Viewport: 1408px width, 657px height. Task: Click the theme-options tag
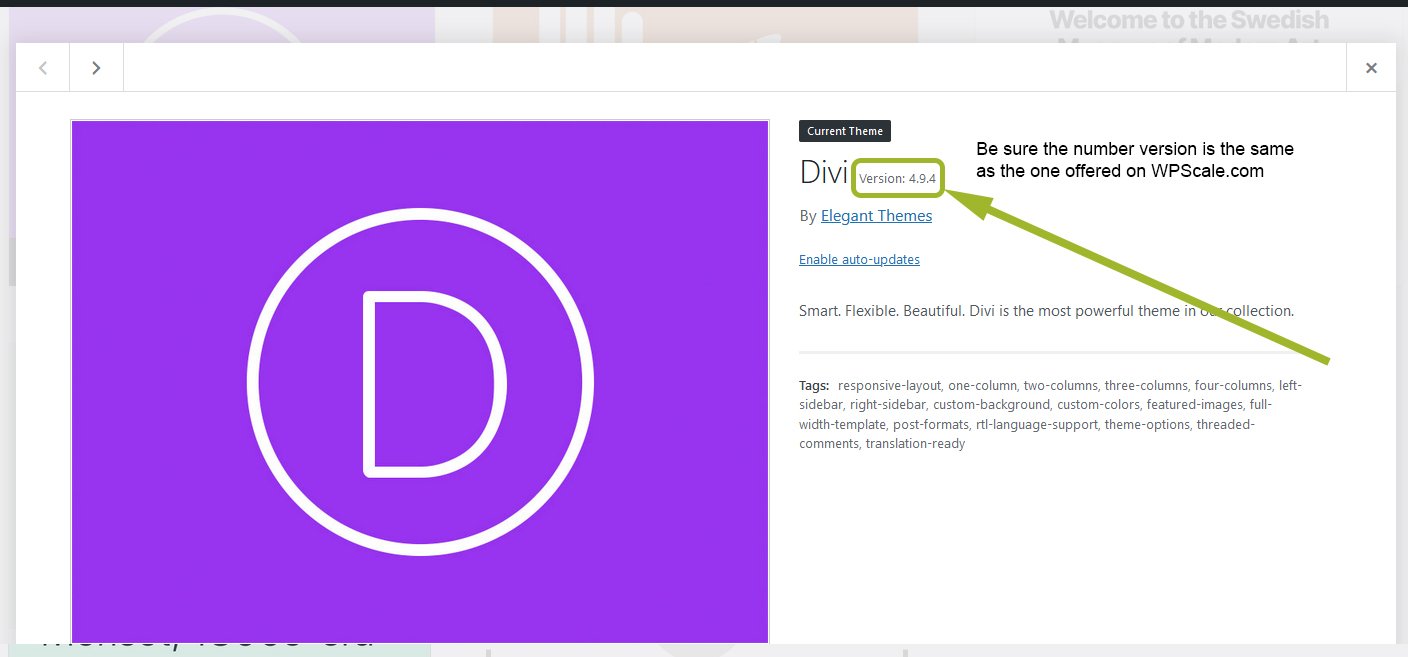point(1150,424)
